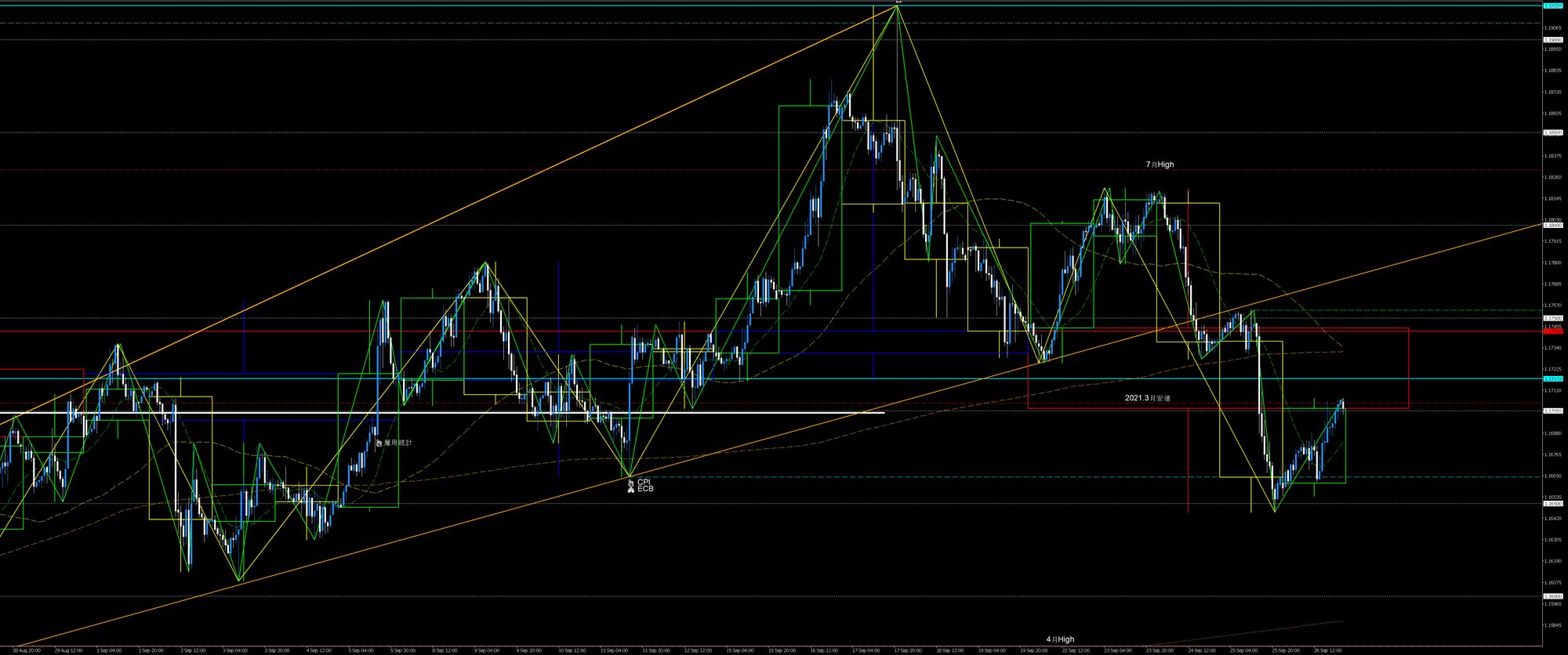Select the 2021.3月安値 text label
This screenshot has height=655, width=1568.
point(1147,398)
